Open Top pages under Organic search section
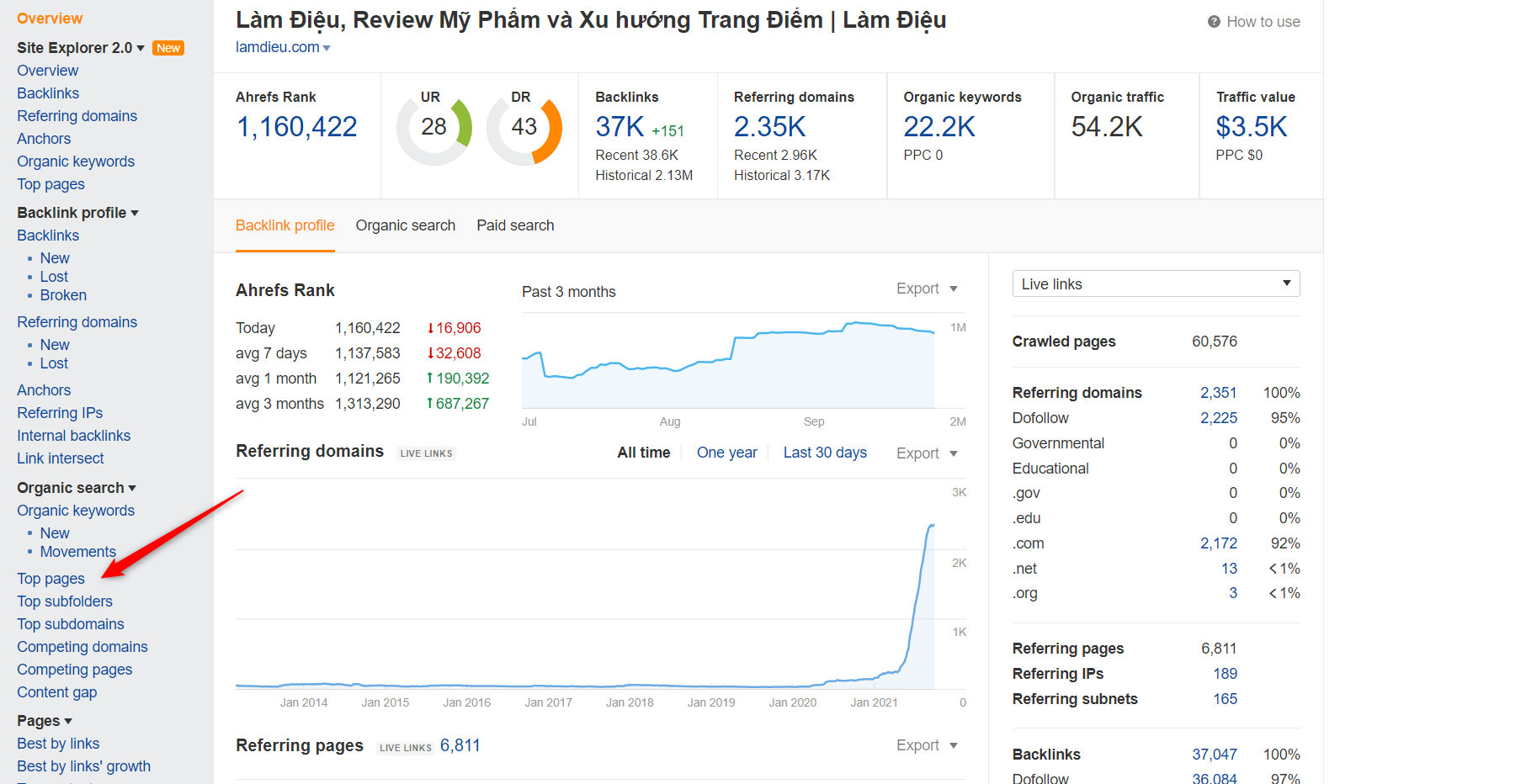The width and height of the screenshot is (1526, 784). pos(51,579)
